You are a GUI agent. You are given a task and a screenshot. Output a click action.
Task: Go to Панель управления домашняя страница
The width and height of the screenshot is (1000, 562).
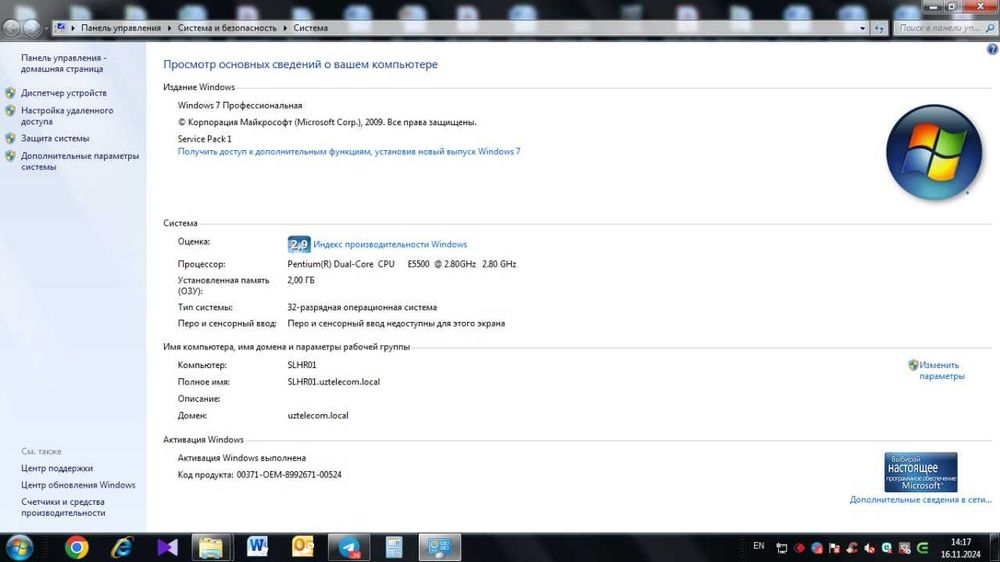pos(64,63)
